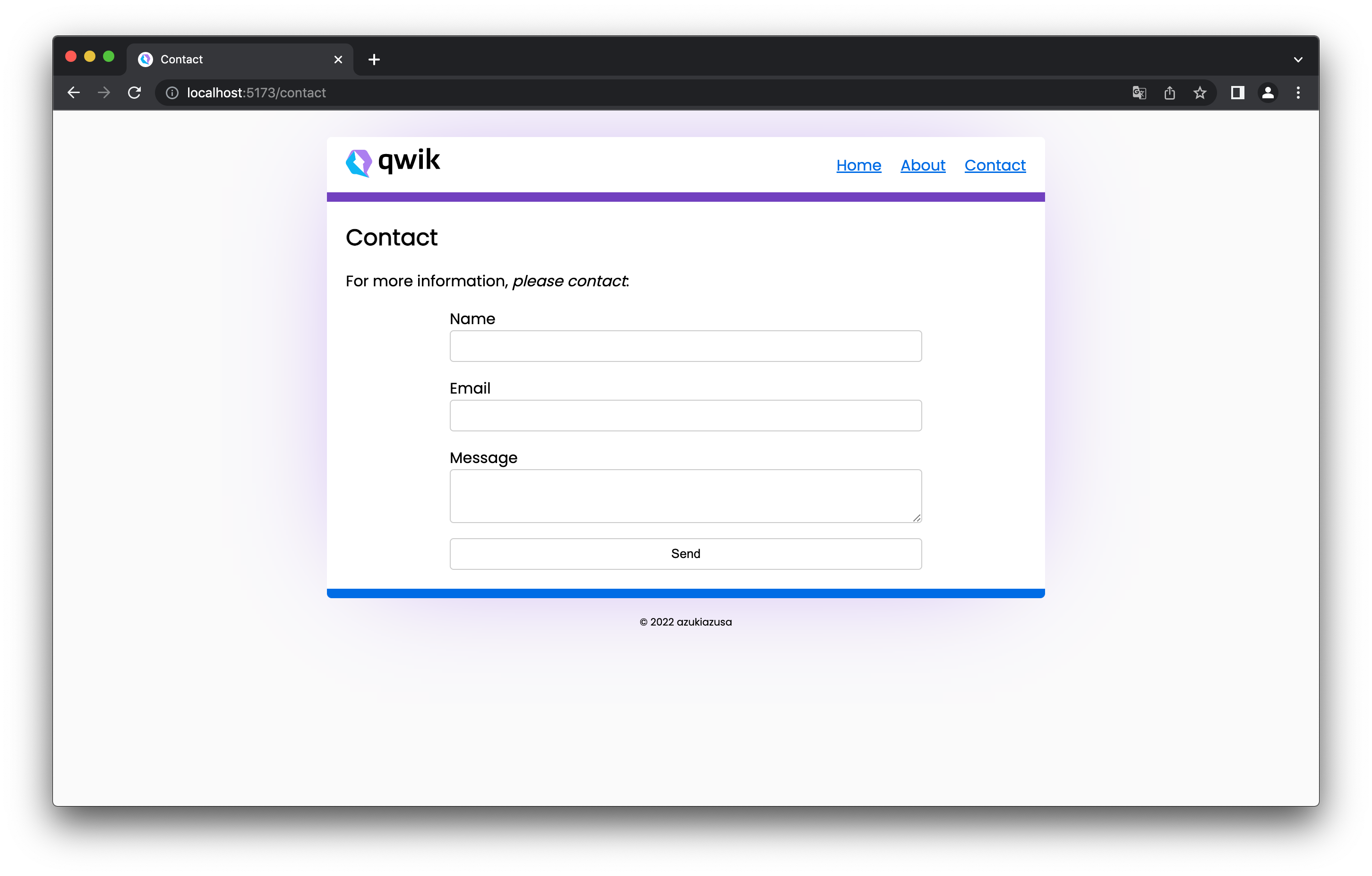Image resolution: width=1372 pixels, height=876 pixels.
Task: Navigate to the Home page
Action: pos(858,165)
